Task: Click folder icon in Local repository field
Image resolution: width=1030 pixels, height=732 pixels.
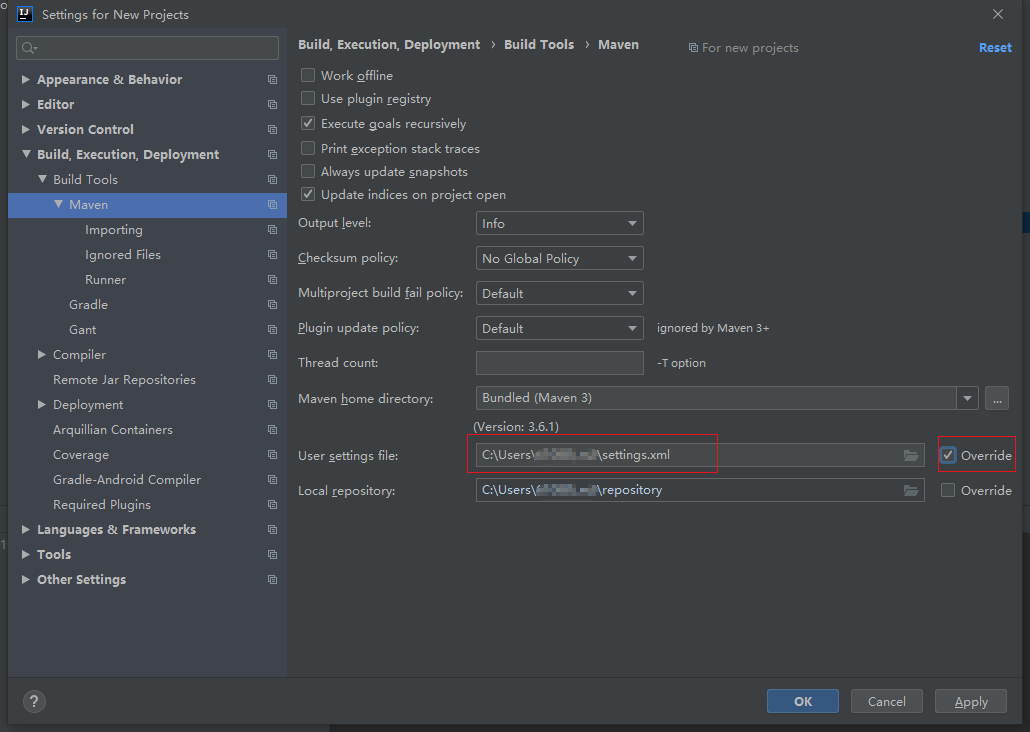Action: click(910, 491)
